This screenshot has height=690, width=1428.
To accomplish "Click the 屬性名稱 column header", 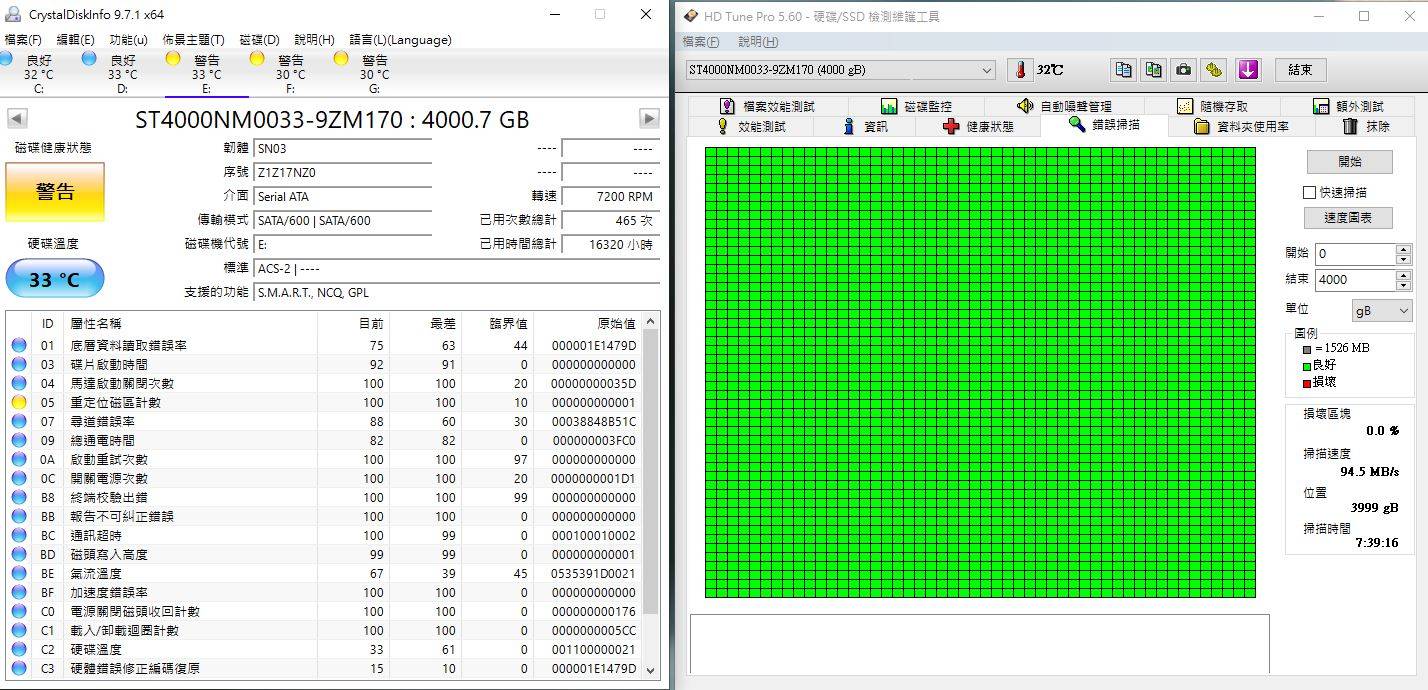I will (x=190, y=323).
